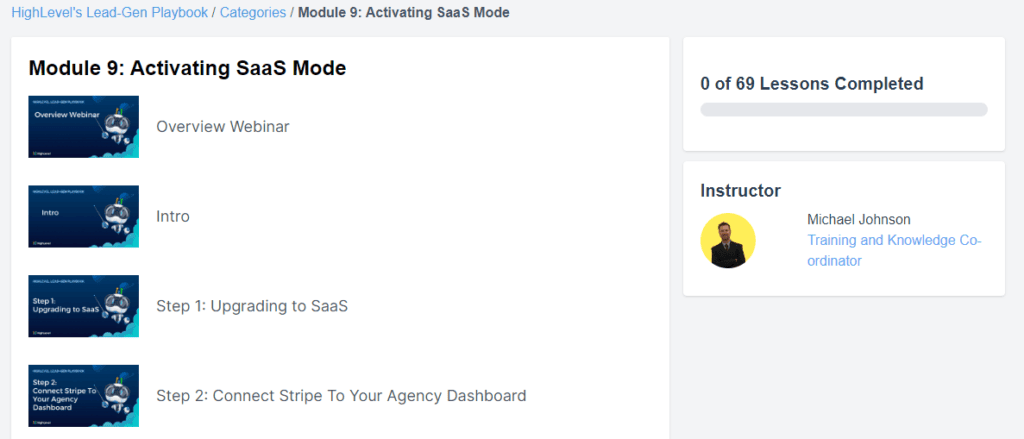Open the HighLevel's Lead-Gen Playbook breadcrumb link

110,12
